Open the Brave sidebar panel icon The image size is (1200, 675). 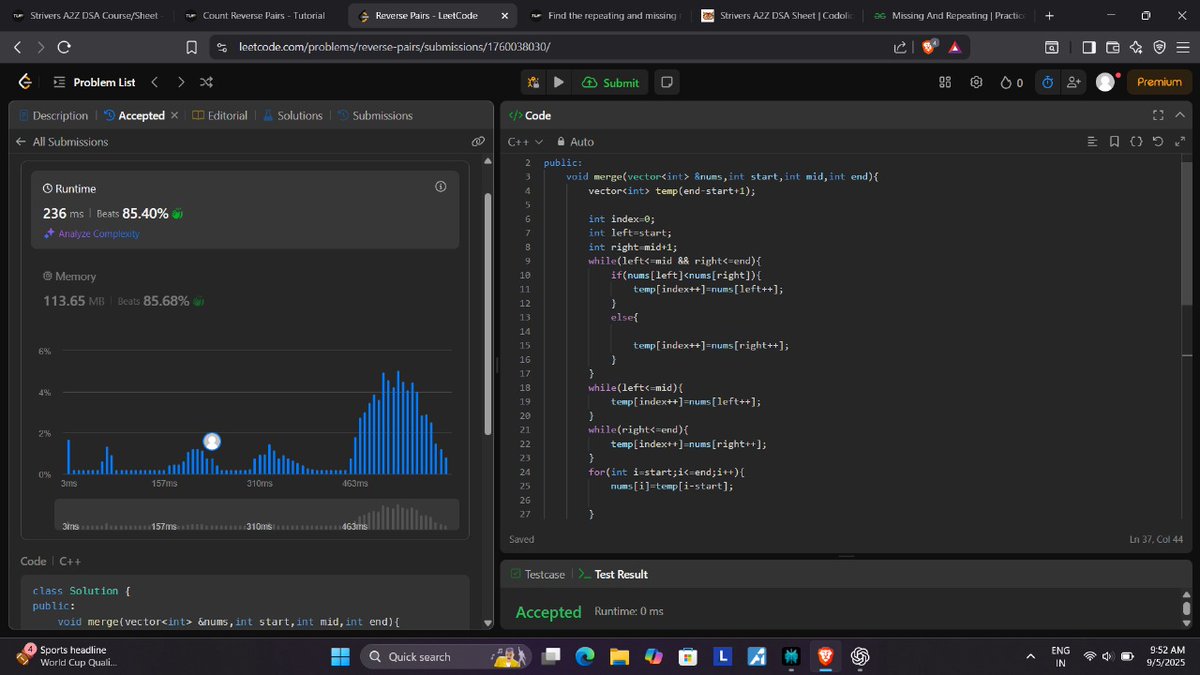[x=1088, y=47]
